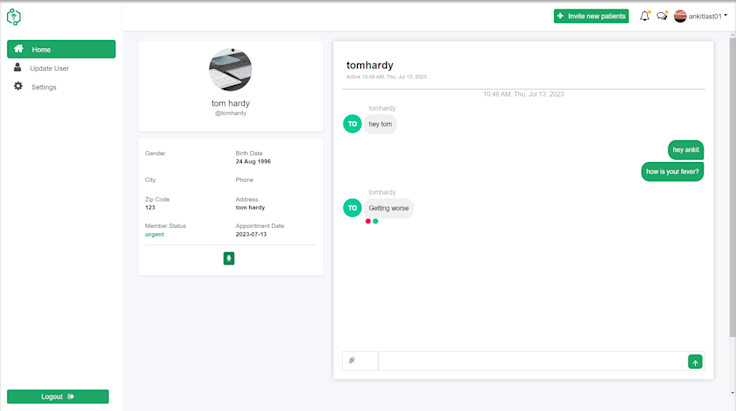Click the 'how is your fever?' message
This screenshot has width=736, height=411.
coord(672,171)
